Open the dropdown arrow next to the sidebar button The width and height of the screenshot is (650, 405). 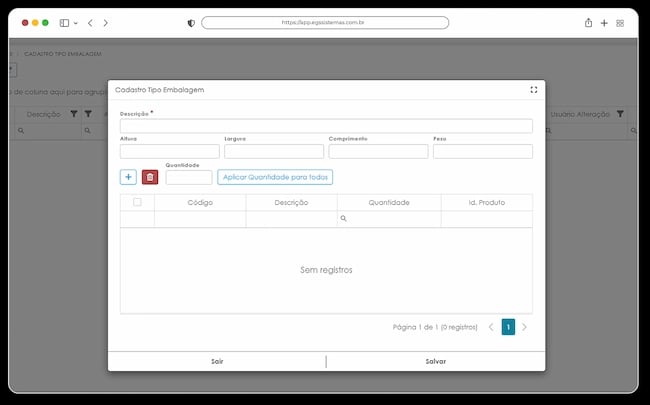point(75,23)
